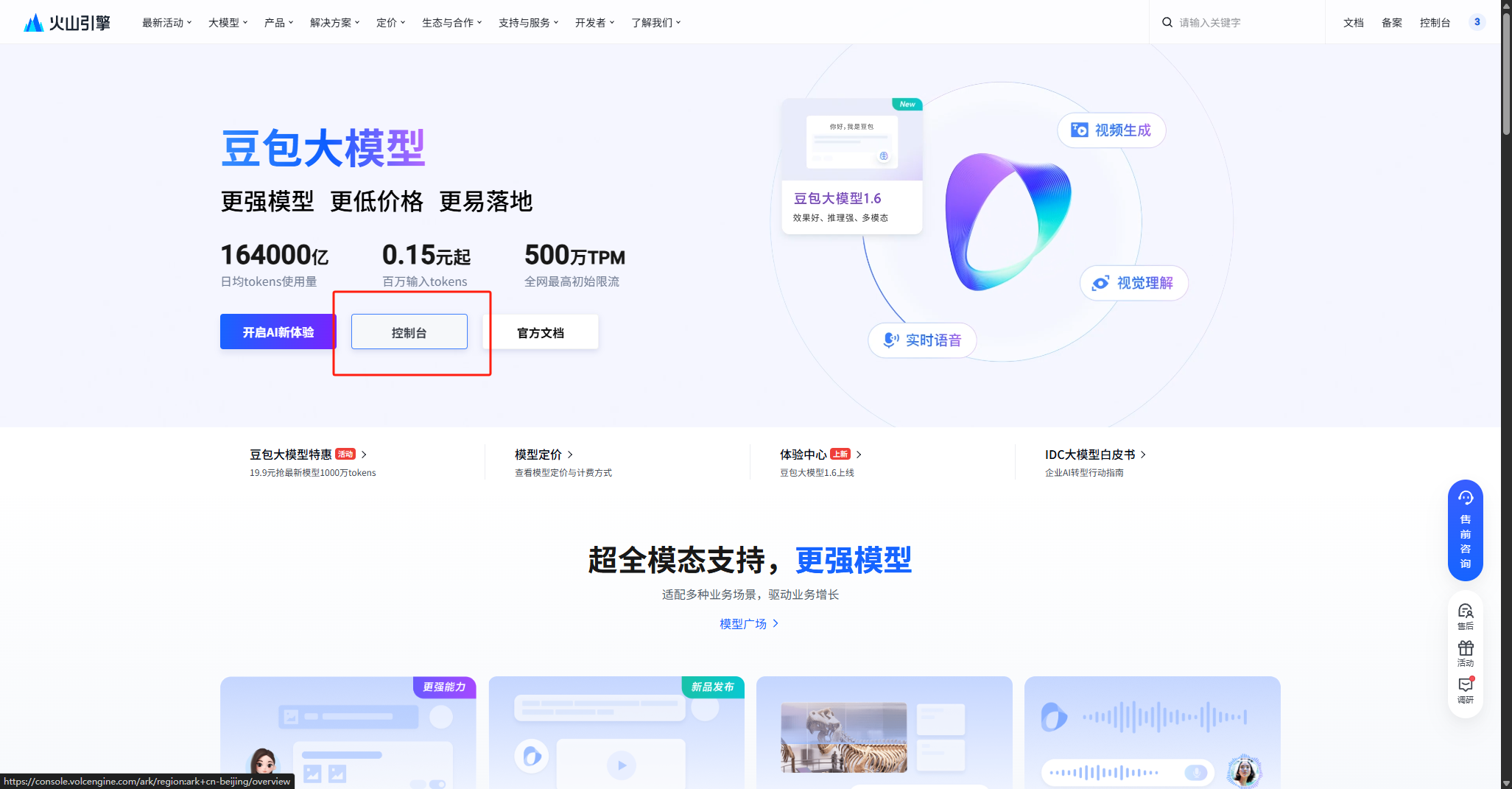Click the text 0.15元起
This screenshot has height=789, width=1512.
426,255
